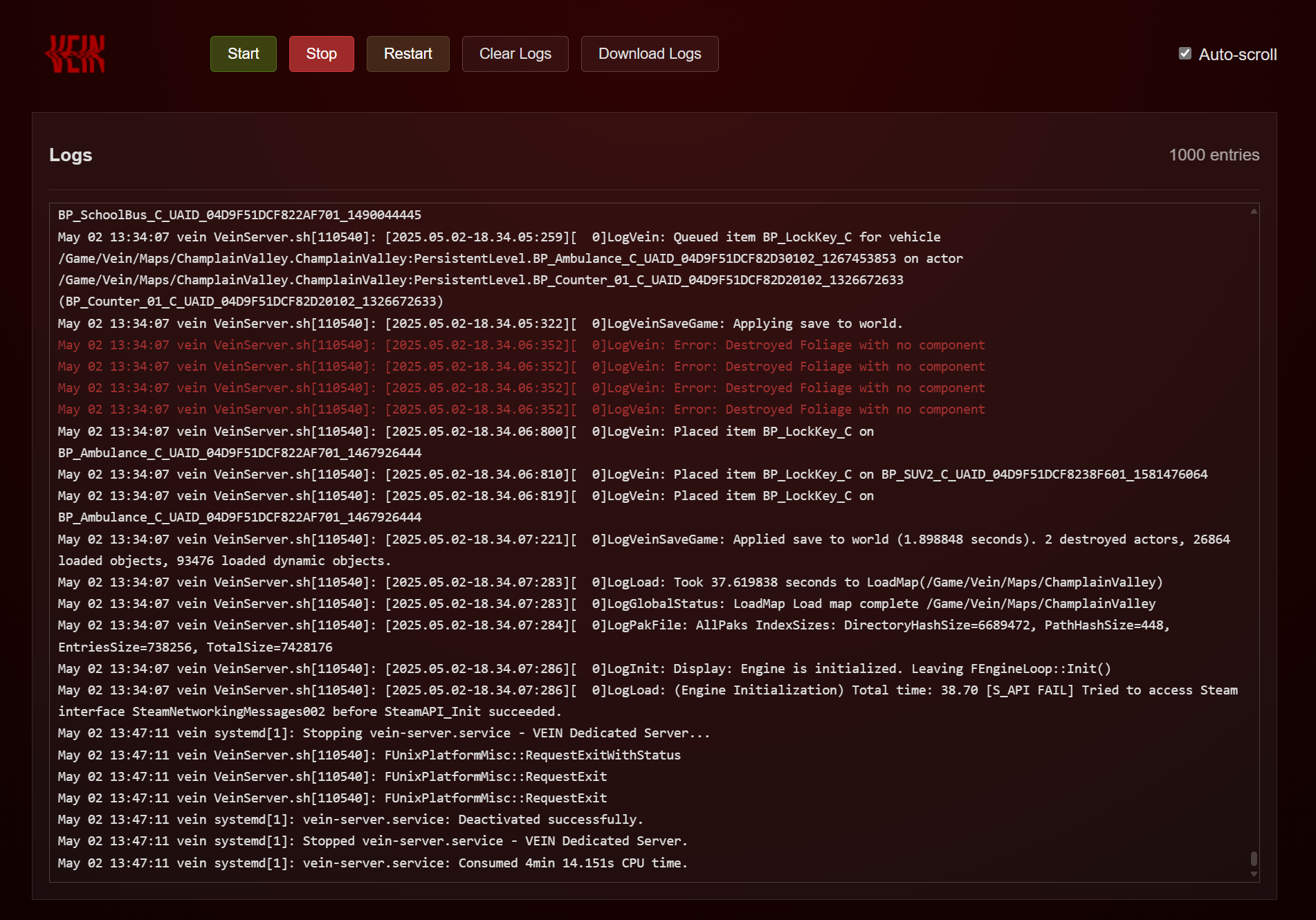This screenshot has width=1316, height=920.
Task: Select the "Engine is initialized" log entry
Action: point(585,668)
